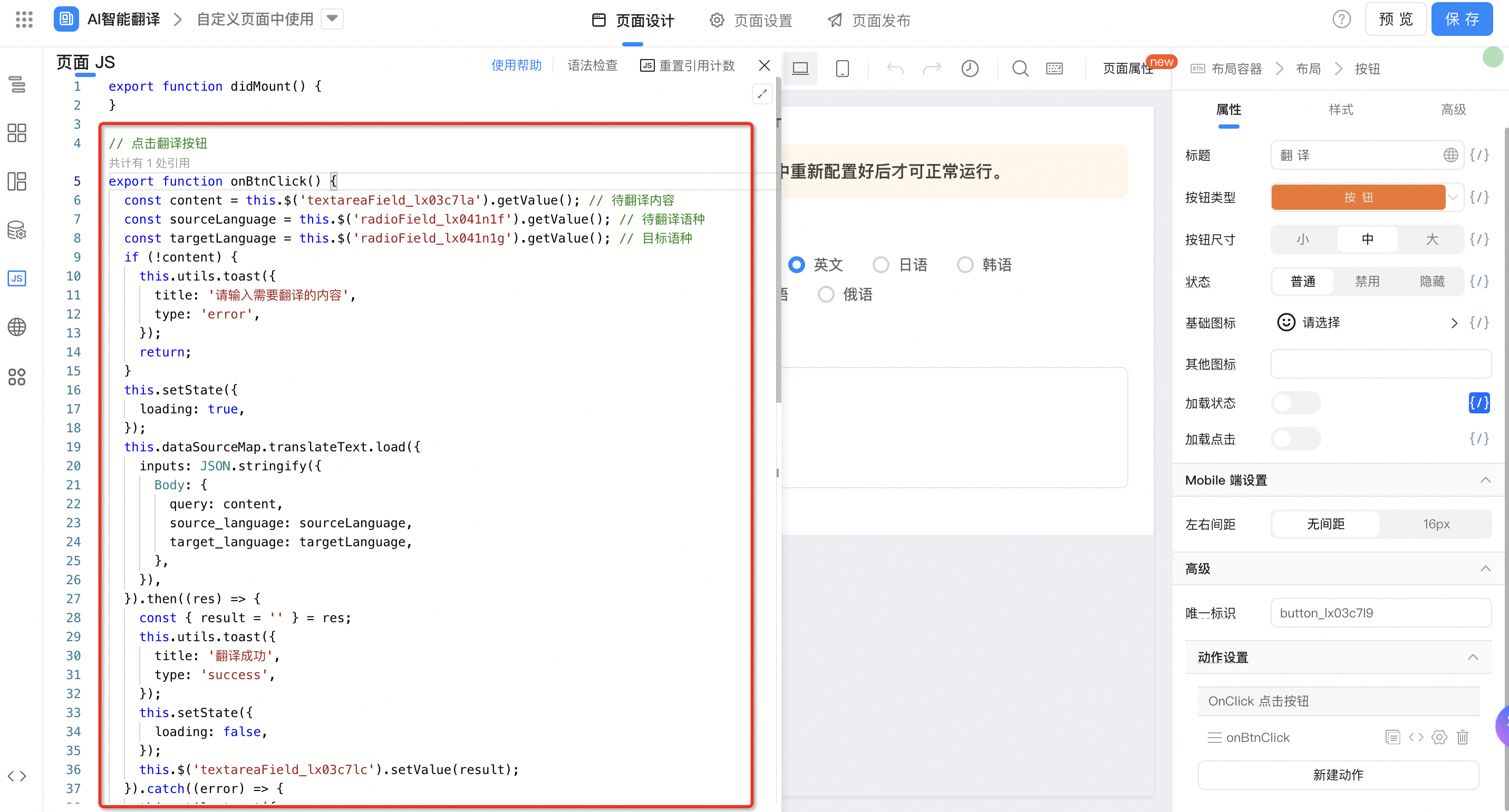Expand the JS editor to fullscreen
This screenshot has height=812, width=1509.
(x=762, y=94)
